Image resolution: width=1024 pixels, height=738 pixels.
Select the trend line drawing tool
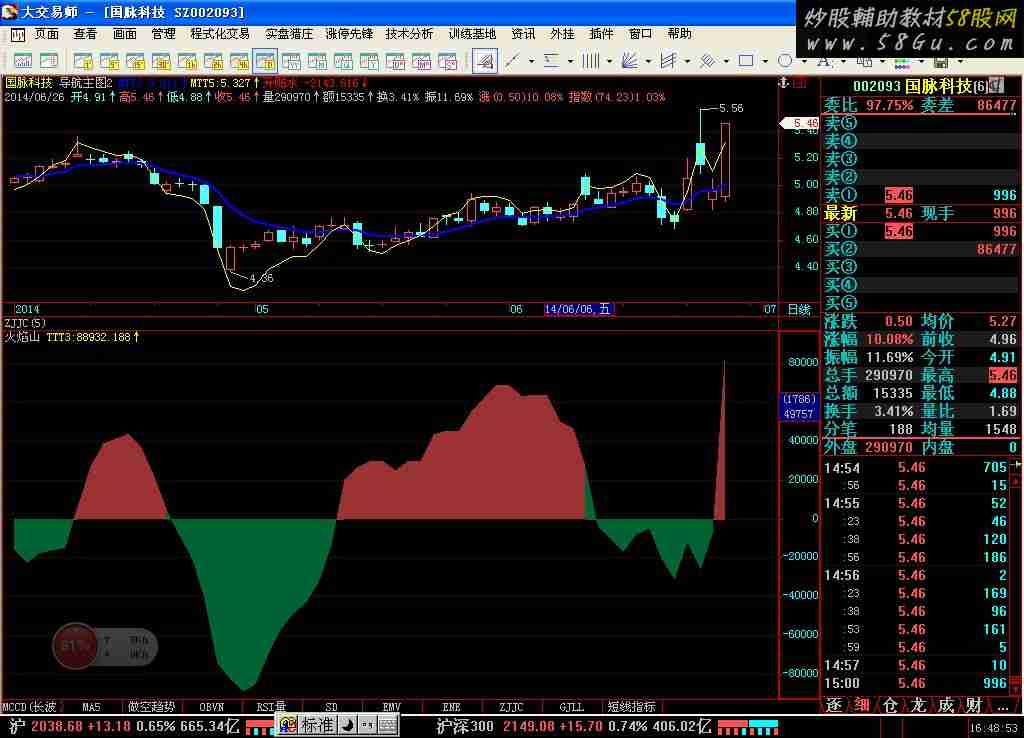(x=512, y=61)
